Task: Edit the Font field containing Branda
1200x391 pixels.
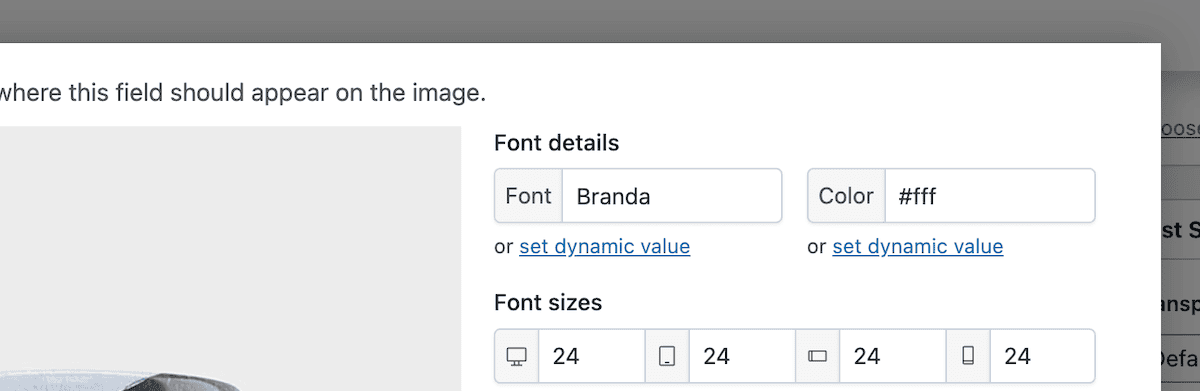Action: (x=672, y=196)
